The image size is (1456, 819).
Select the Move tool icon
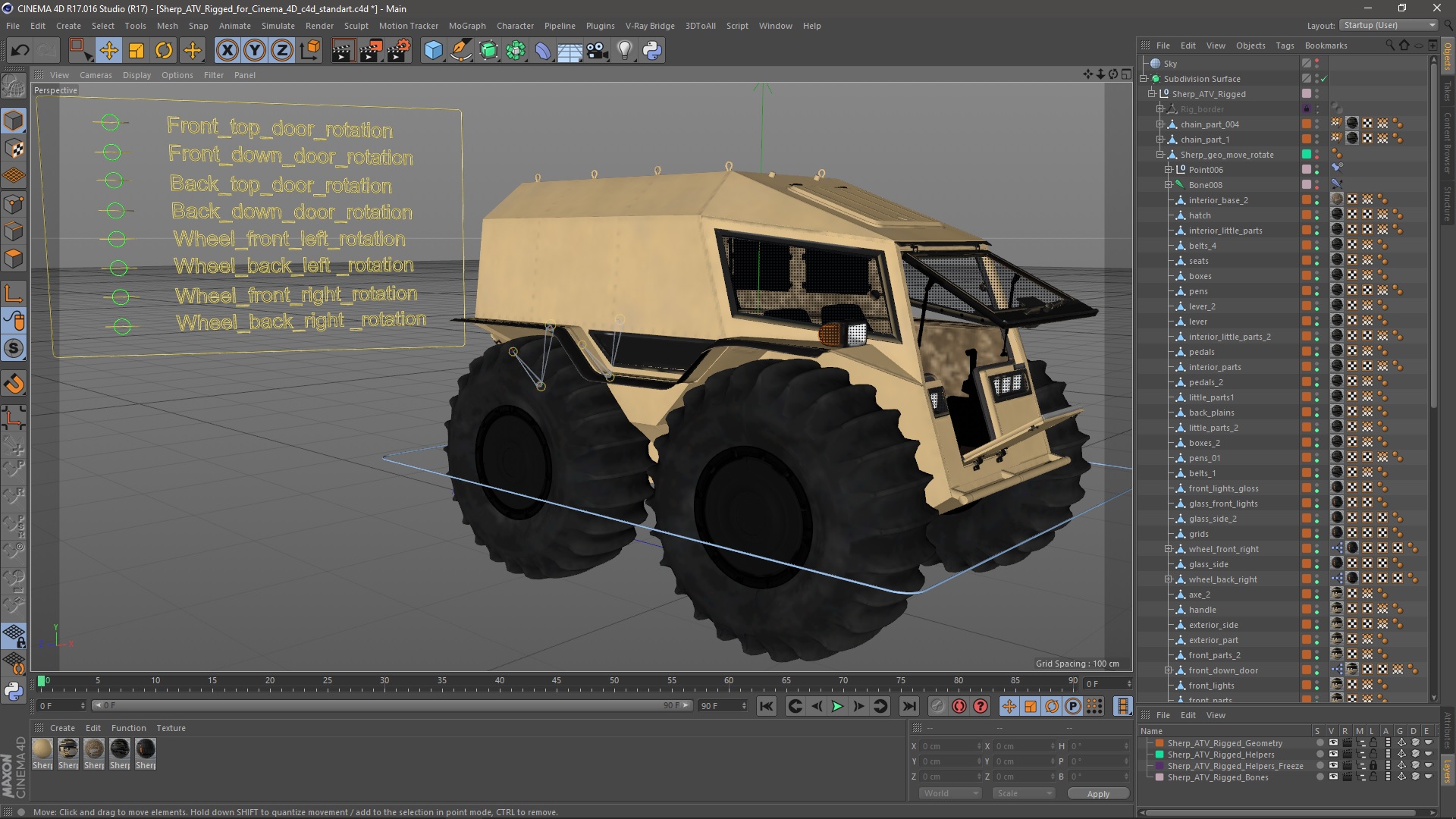coord(108,51)
